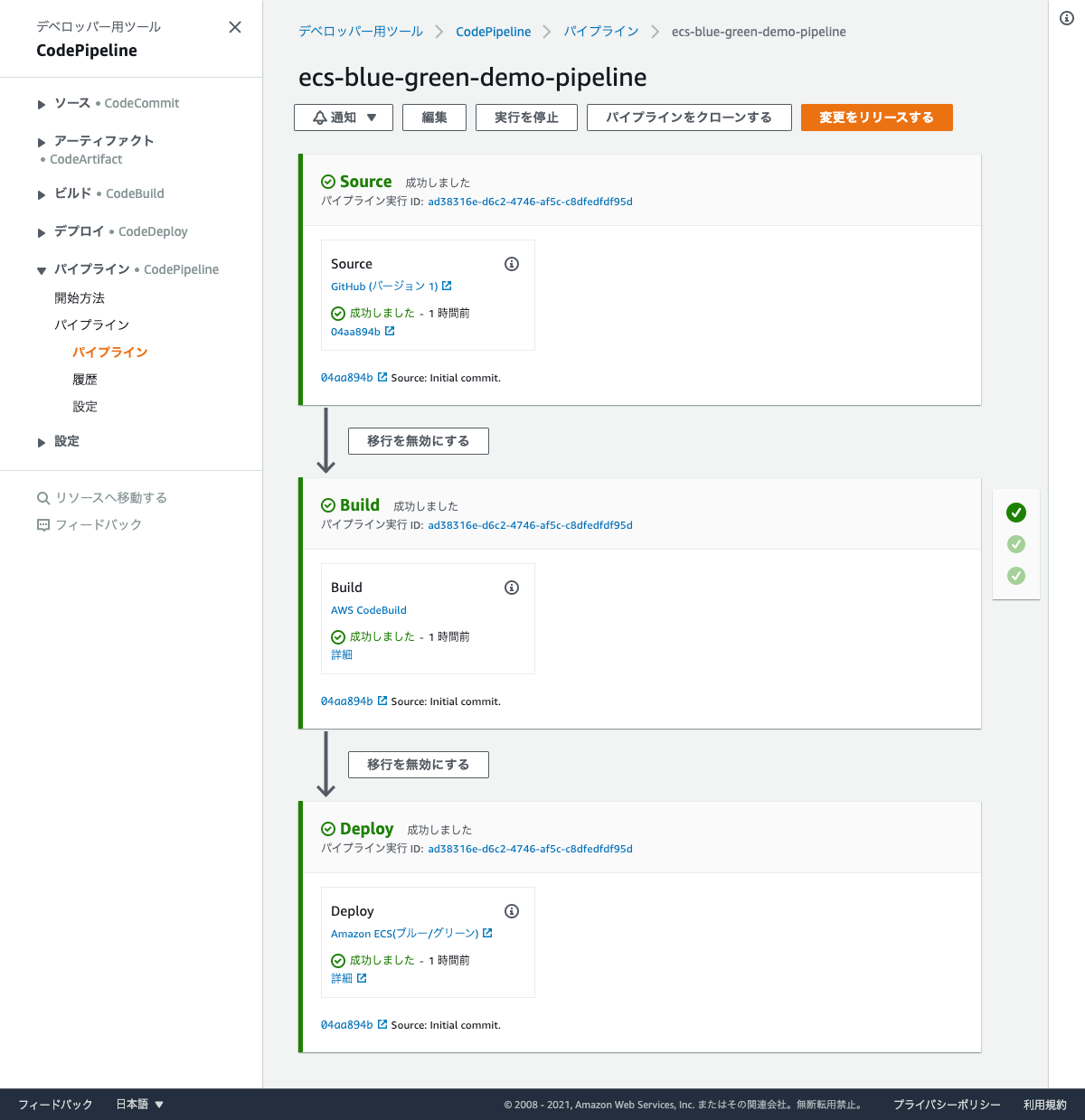The image size is (1085, 1120).
Task: Click フィードバック link in sidebar
Action: point(99,524)
